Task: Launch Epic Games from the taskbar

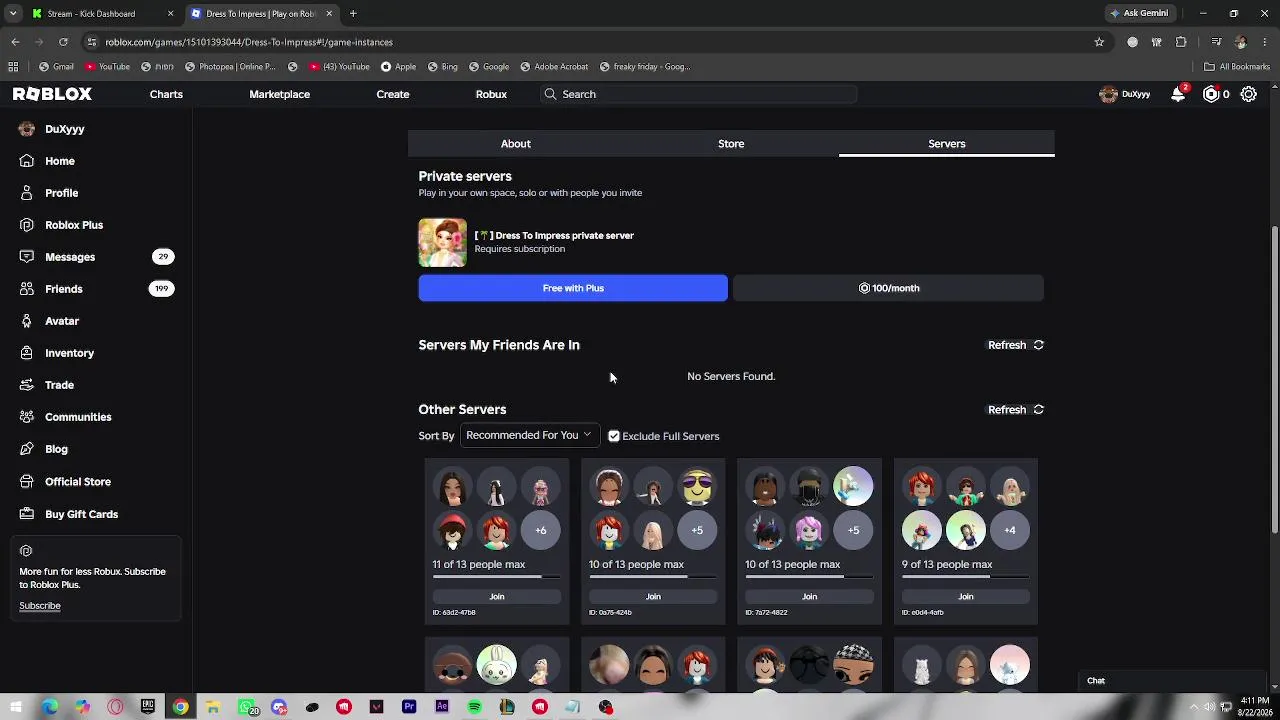Action: point(148,707)
